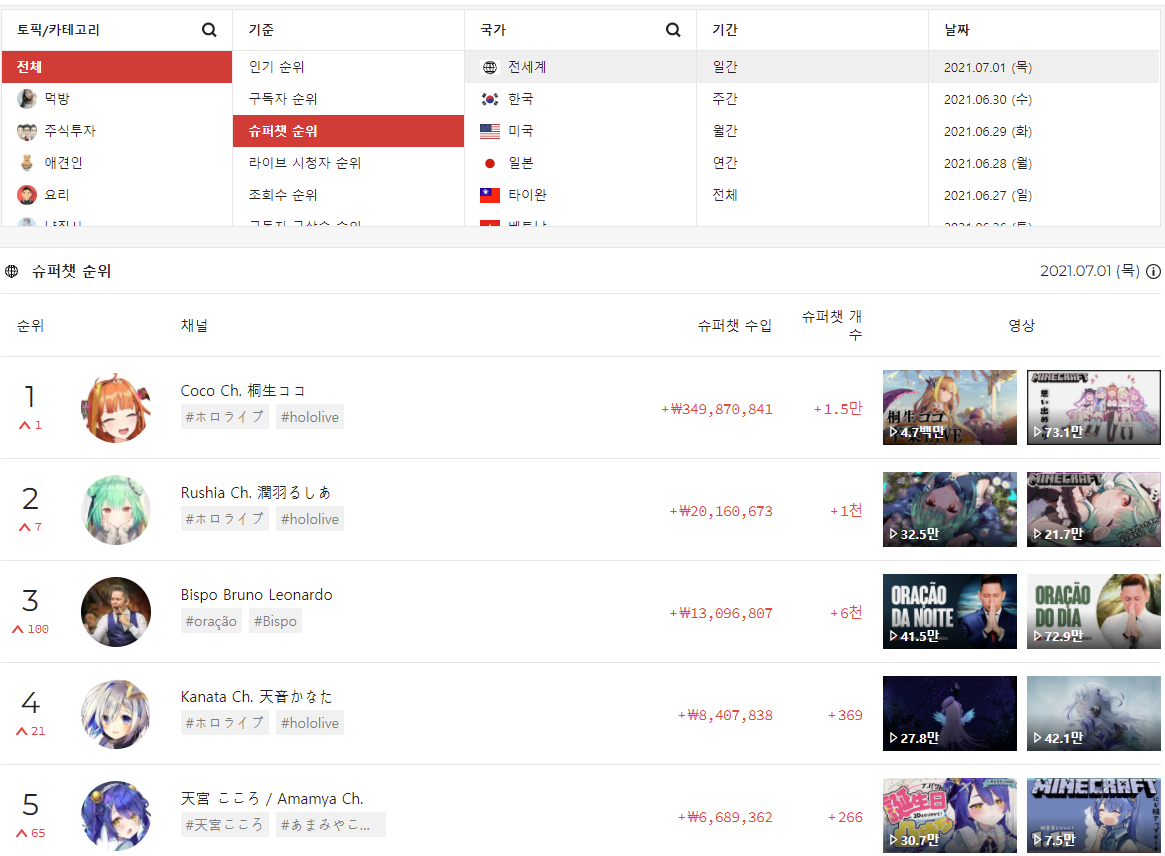The width and height of the screenshot is (1165, 856).
Task: Open Rushia Ch. channel avatar
Action: click(116, 510)
